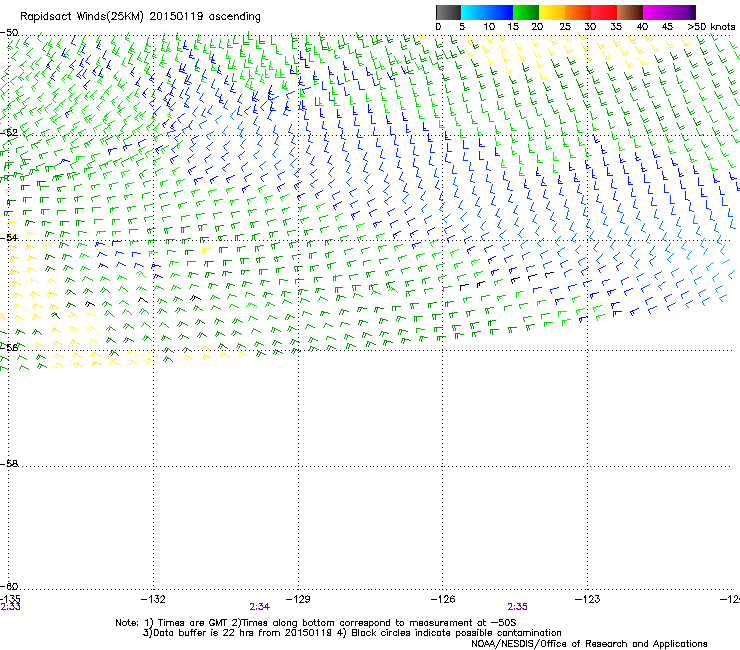
Task: Click the '>50 knots' legend label
Action: tap(711, 27)
